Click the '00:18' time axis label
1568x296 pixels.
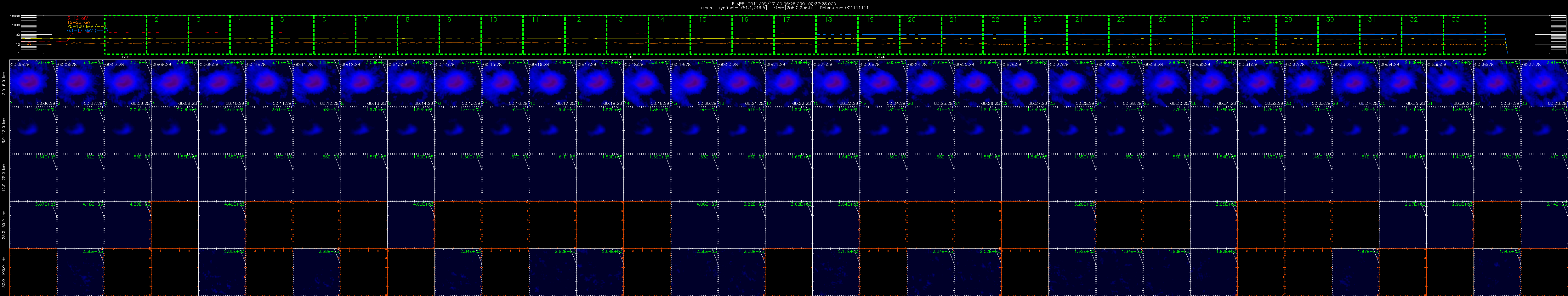pyautogui.click(x=628, y=57)
